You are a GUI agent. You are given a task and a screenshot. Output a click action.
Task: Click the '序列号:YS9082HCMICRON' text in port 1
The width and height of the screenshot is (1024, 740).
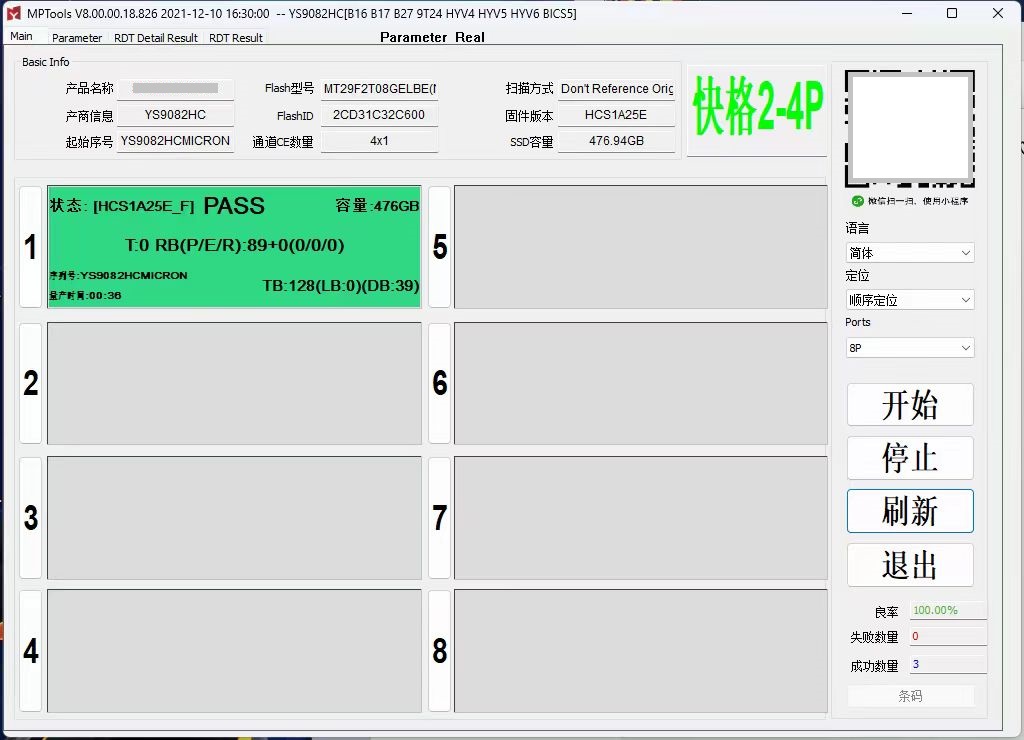(x=118, y=276)
